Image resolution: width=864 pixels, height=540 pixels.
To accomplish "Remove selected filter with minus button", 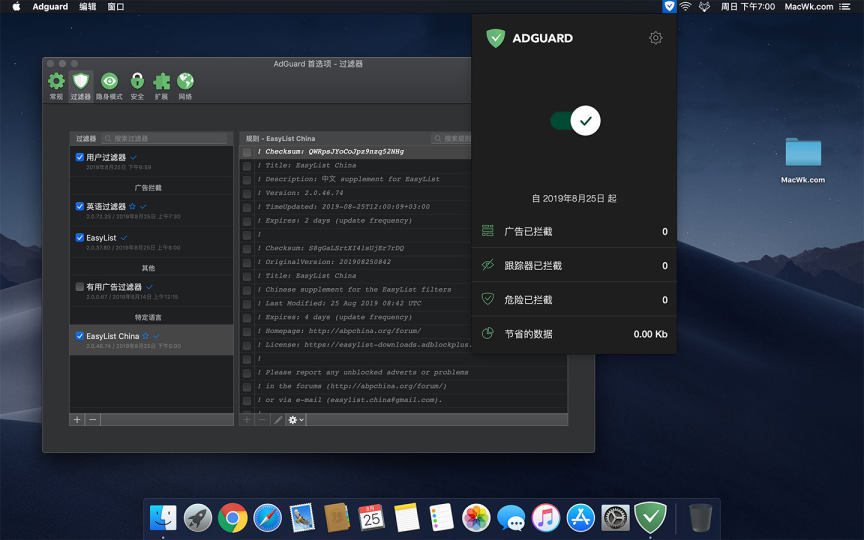I will coord(92,420).
